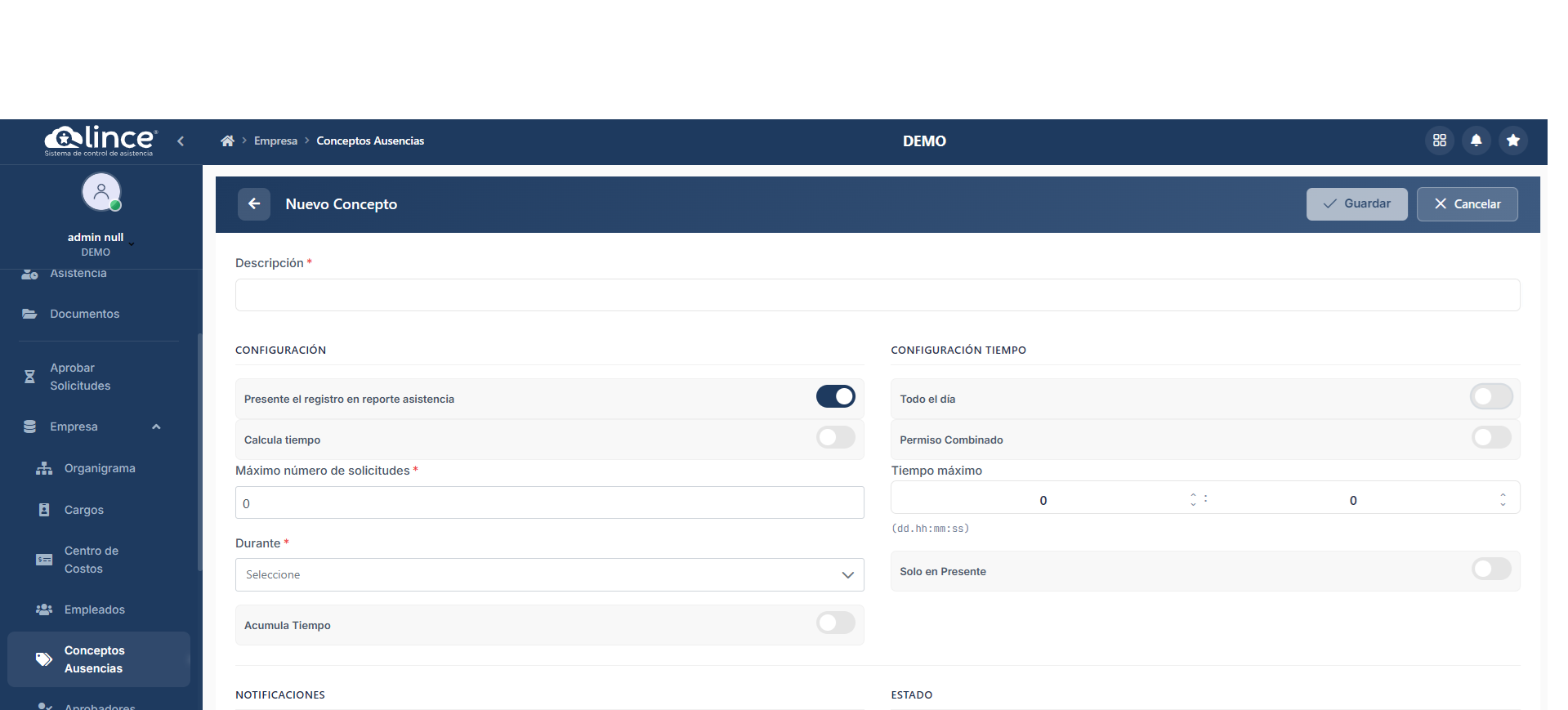Screen dimensions: 1568x710
Task: Open Empleados in the sidebar
Action: coord(94,610)
